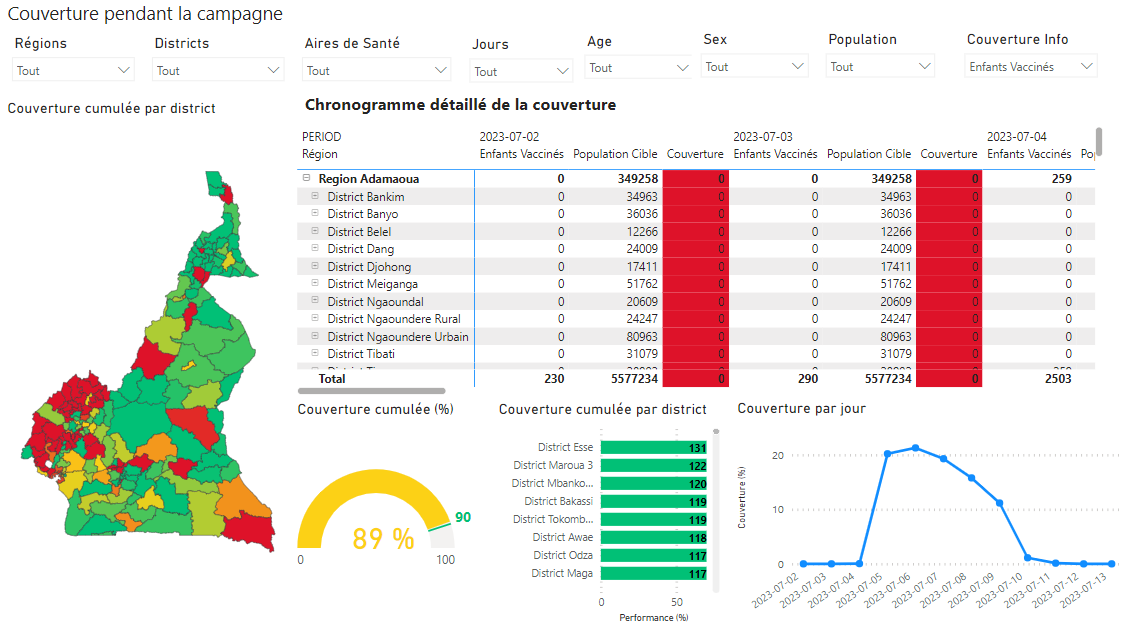
Task: Click the 2023-07-06 peak data point
Action: tap(916, 448)
